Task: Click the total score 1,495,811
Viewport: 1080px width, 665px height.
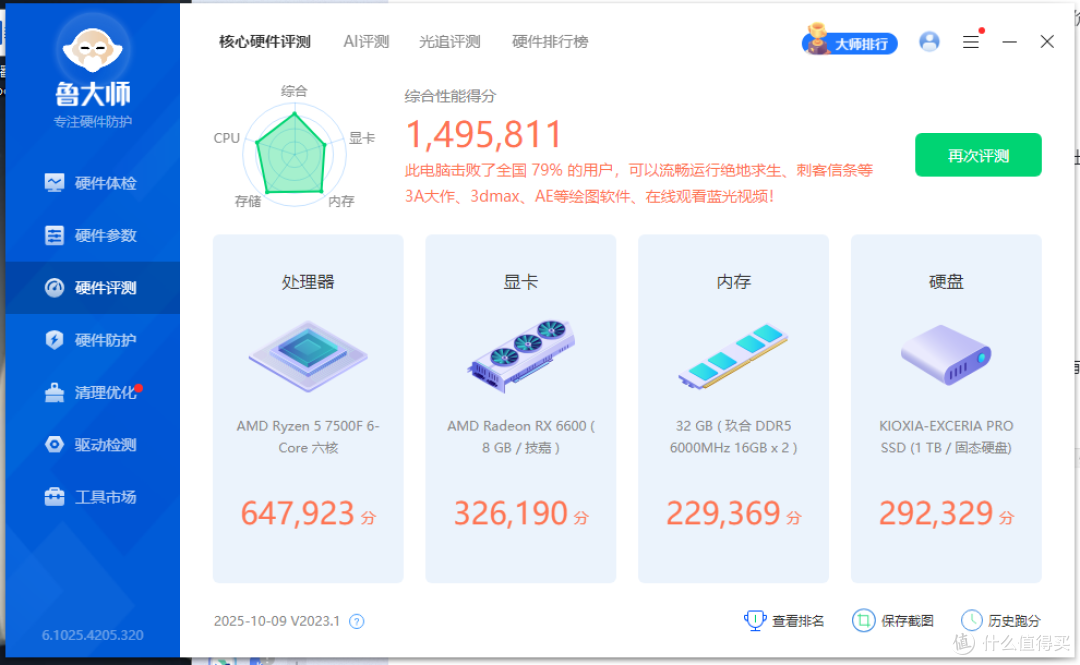Action: tap(484, 134)
